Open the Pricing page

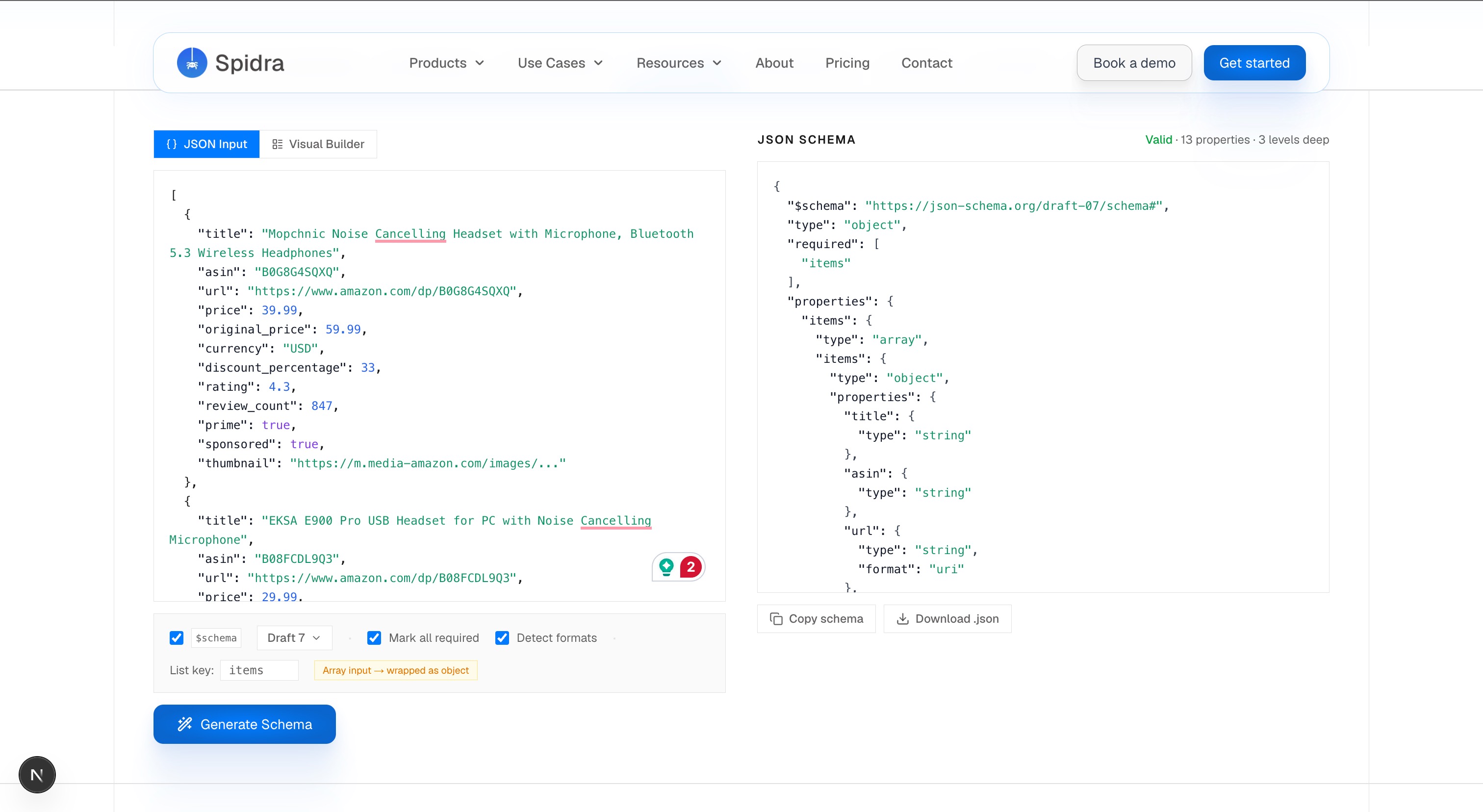(847, 63)
